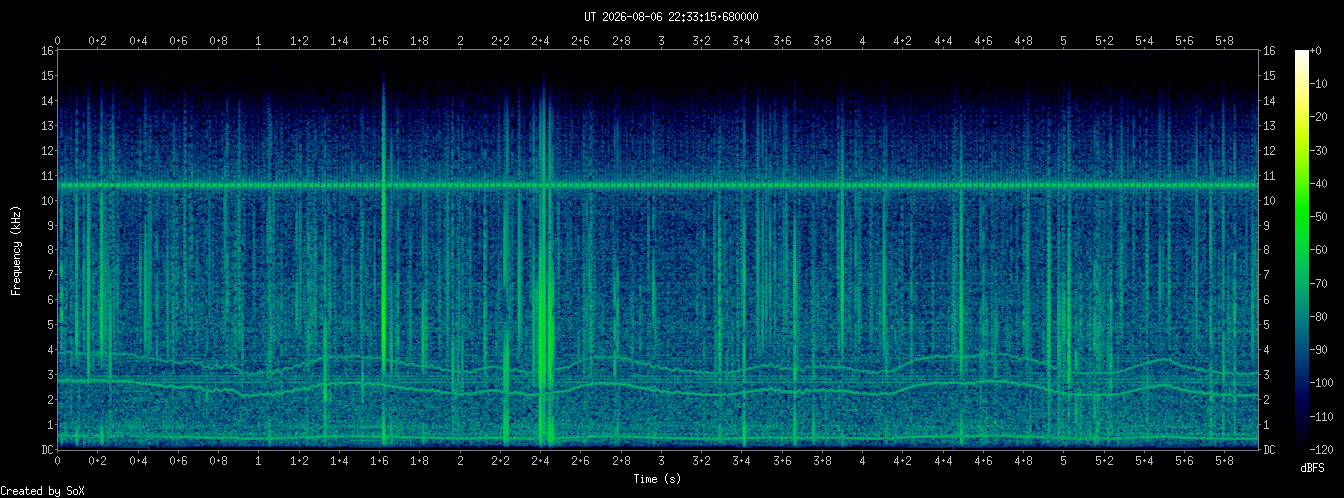1344x498 pixels.
Task: Select the 1 second tick on top time axis
Action: (259, 41)
